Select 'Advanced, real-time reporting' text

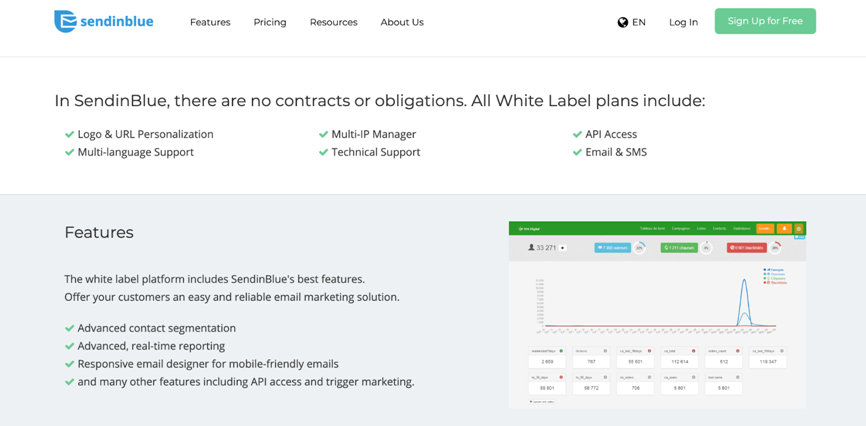click(x=151, y=346)
